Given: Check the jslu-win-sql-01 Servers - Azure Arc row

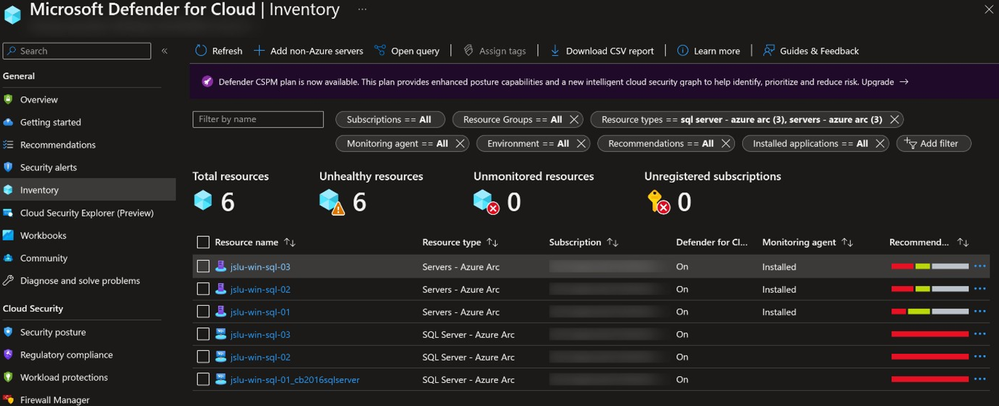Looking at the screenshot, I should (x=203, y=312).
